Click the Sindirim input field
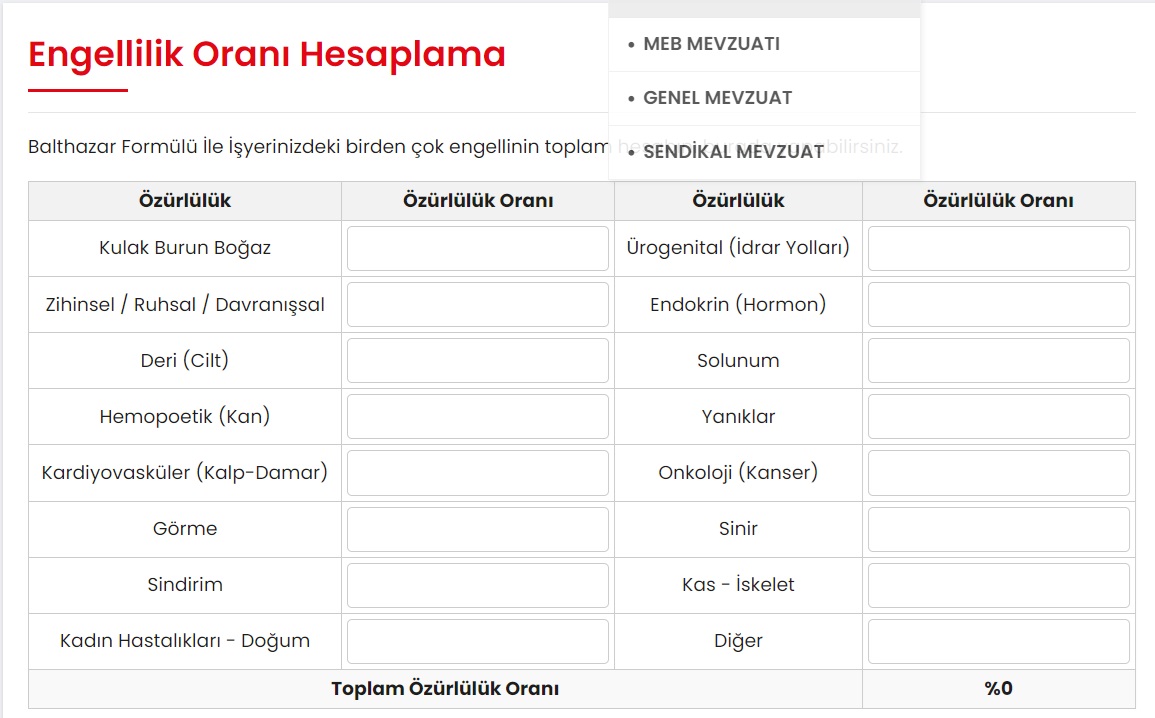The height and width of the screenshot is (718, 1155). tap(477, 585)
